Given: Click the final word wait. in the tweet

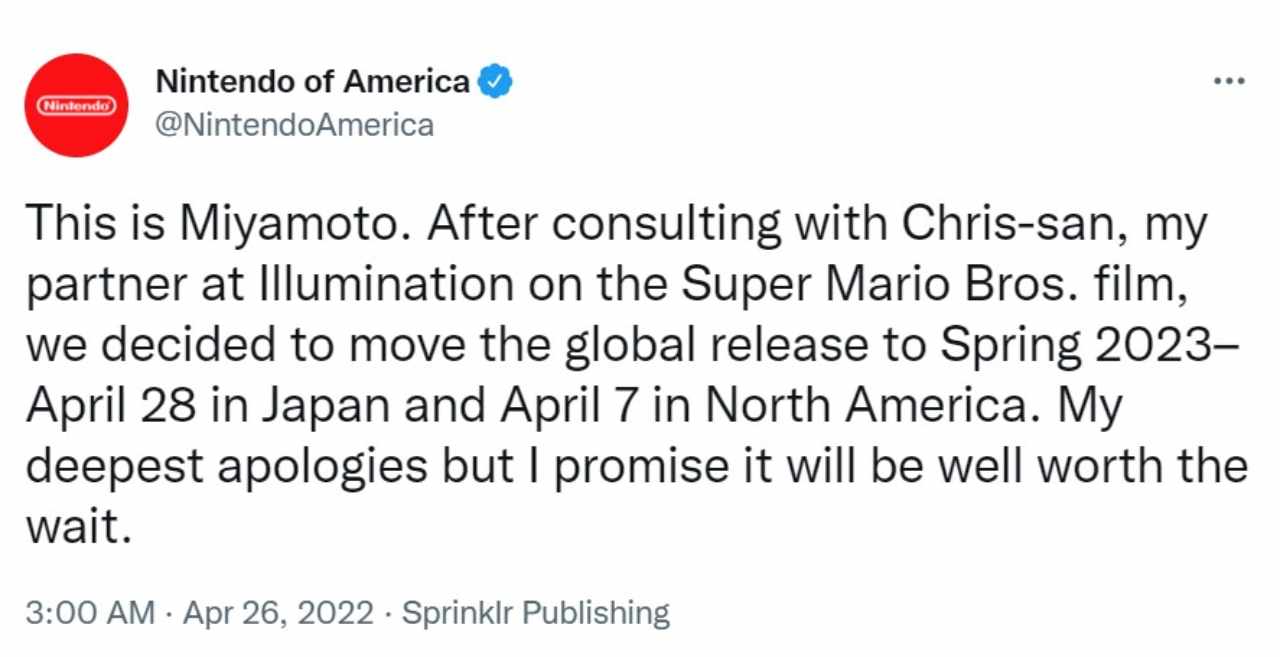Looking at the screenshot, I should point(78,527).
